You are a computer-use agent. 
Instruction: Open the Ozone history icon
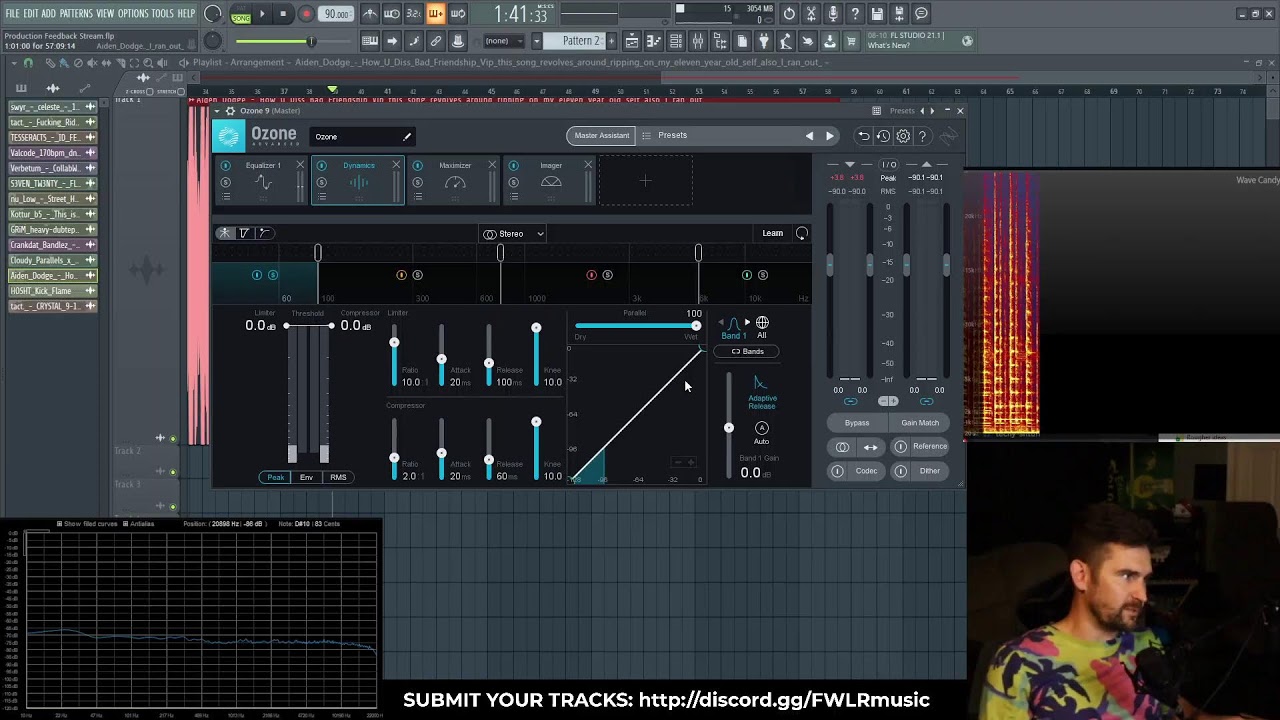[x=883, y=136]
